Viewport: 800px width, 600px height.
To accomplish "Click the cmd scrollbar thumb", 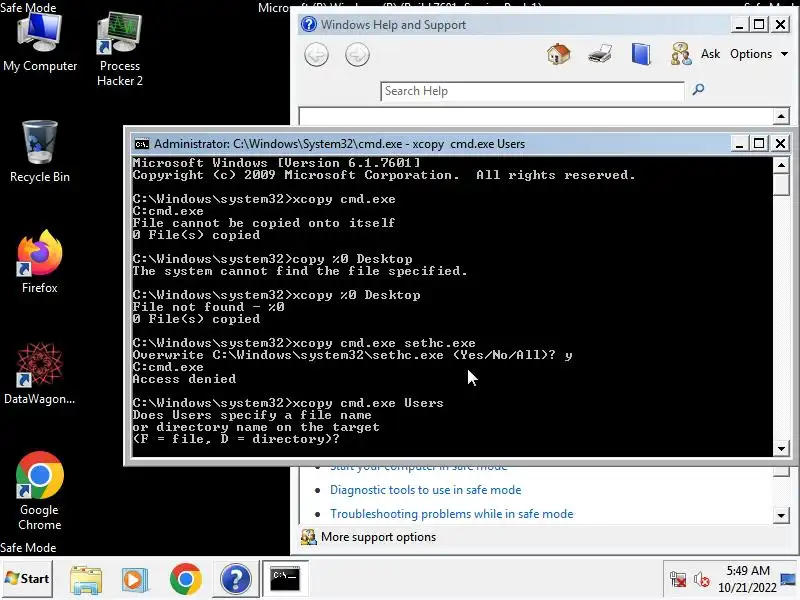I will [781, 184].
